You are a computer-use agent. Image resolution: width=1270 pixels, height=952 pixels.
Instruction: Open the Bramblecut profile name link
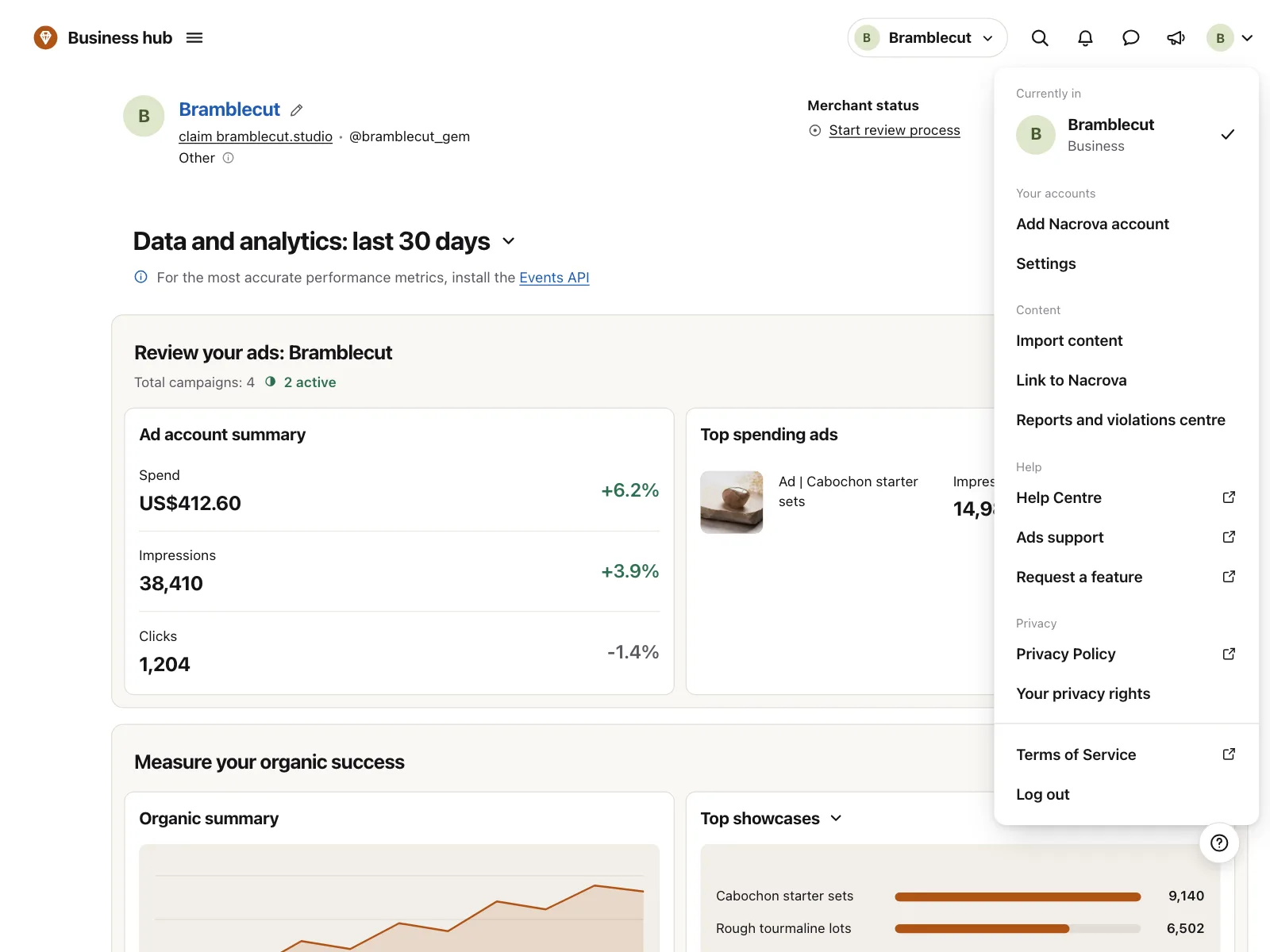click(x=229, y=109)
